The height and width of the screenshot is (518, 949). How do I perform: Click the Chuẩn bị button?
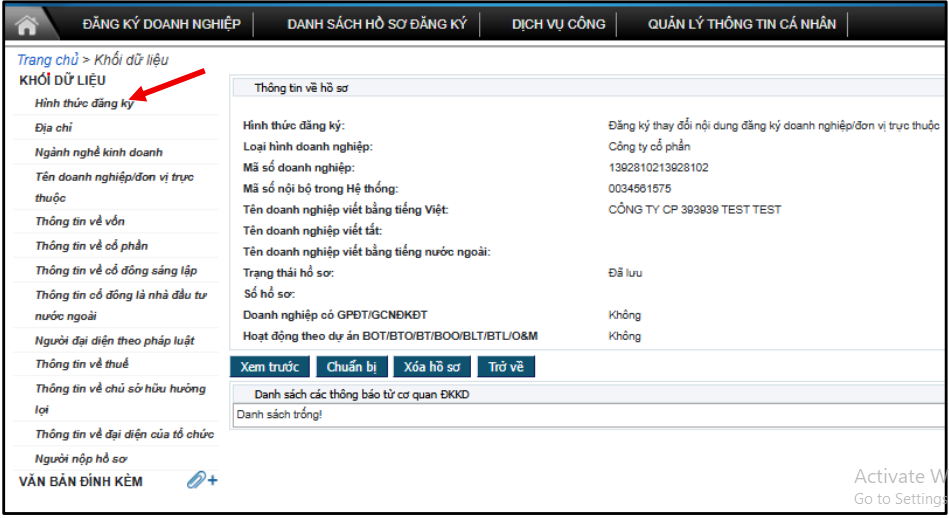(x=351, y=367)
